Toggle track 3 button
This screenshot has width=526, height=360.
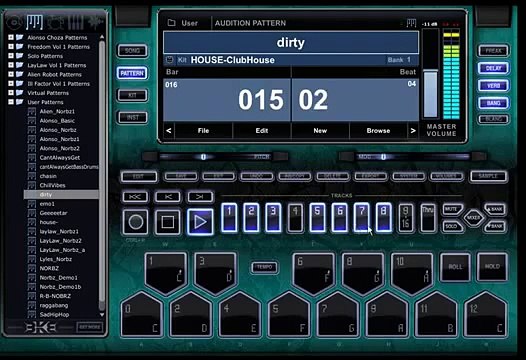coord(273,217)
